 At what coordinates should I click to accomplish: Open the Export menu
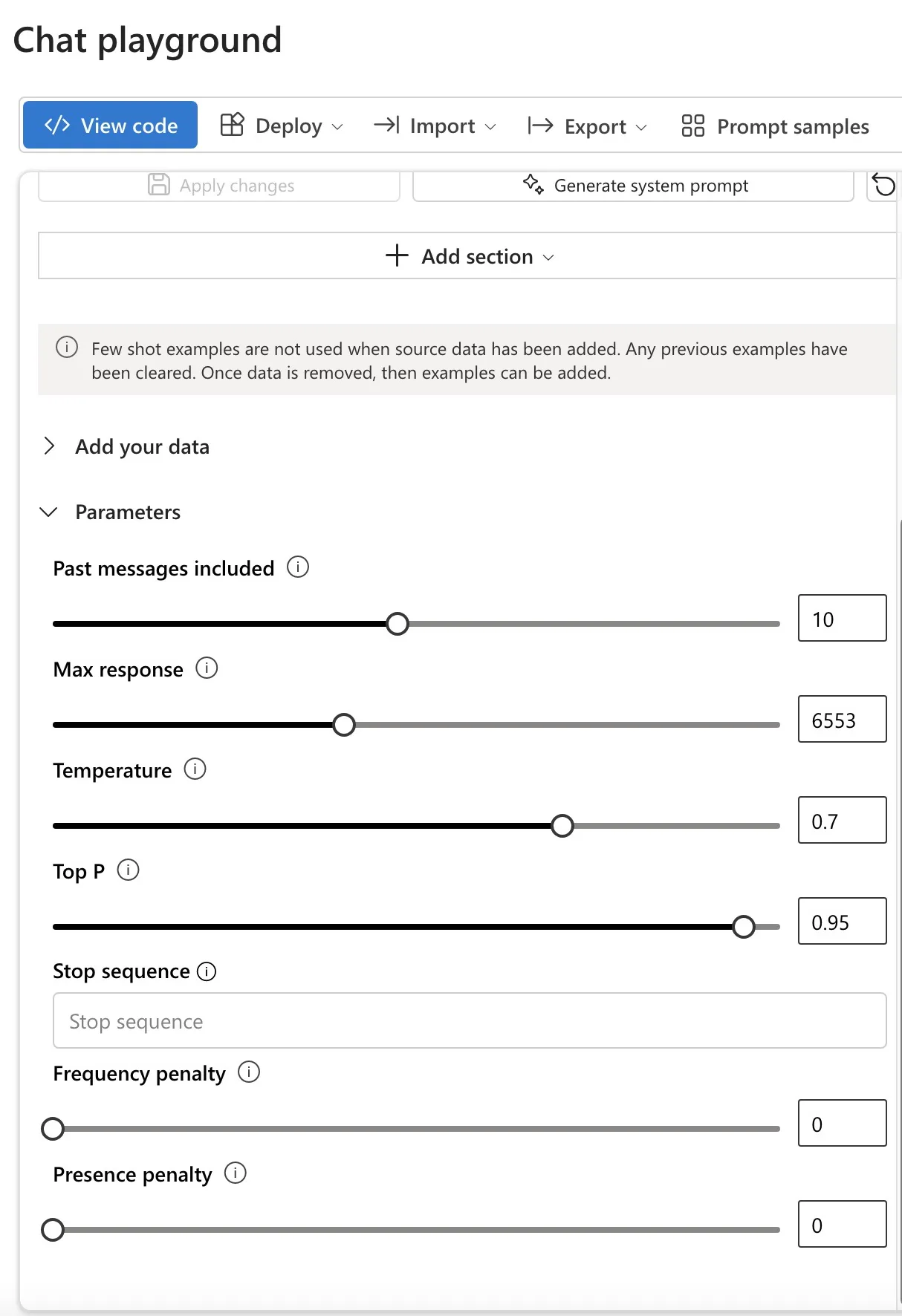coord(587,126)
